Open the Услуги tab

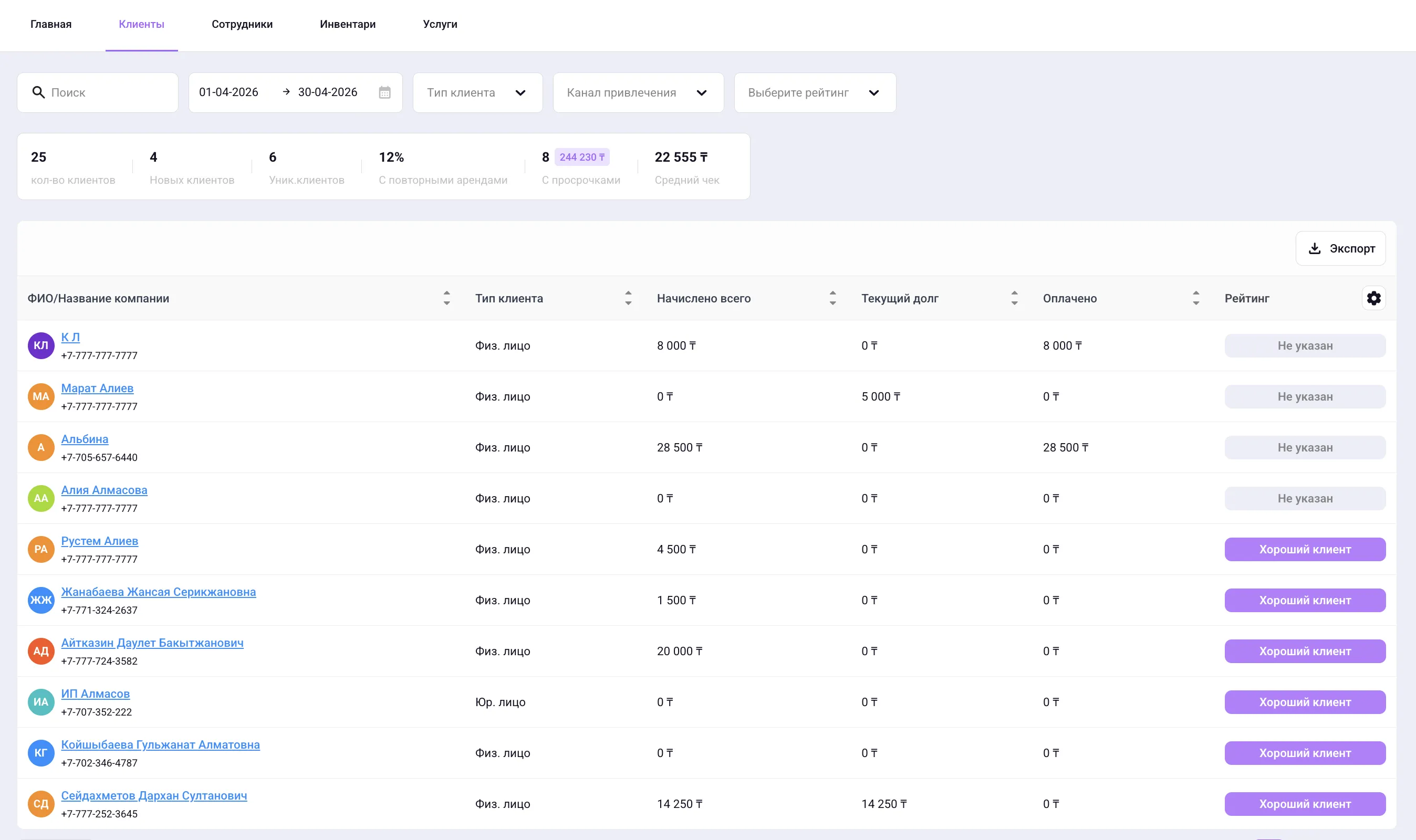pos(440,24)
